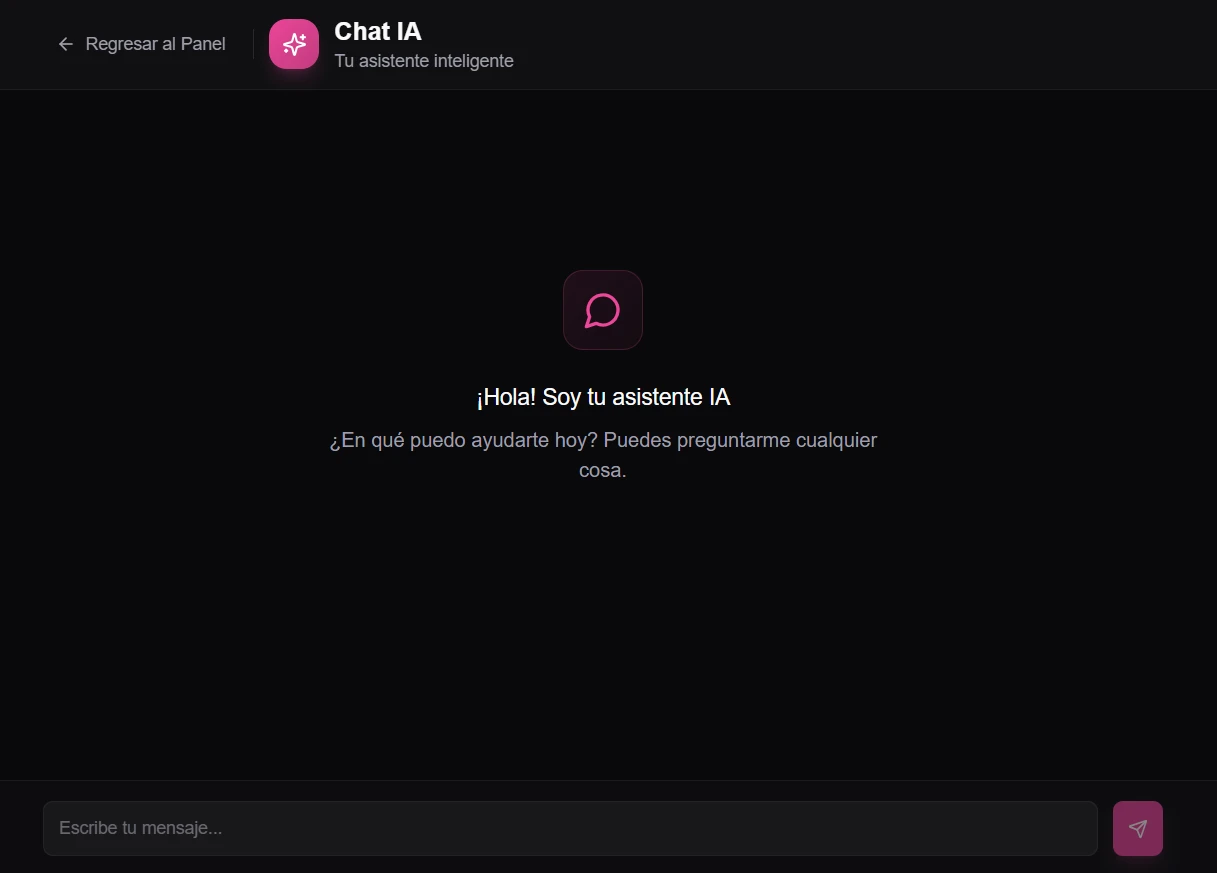Focus the Escribe tu mensaje field
This screenshot has width=1217, height=873.
[570, 828]
